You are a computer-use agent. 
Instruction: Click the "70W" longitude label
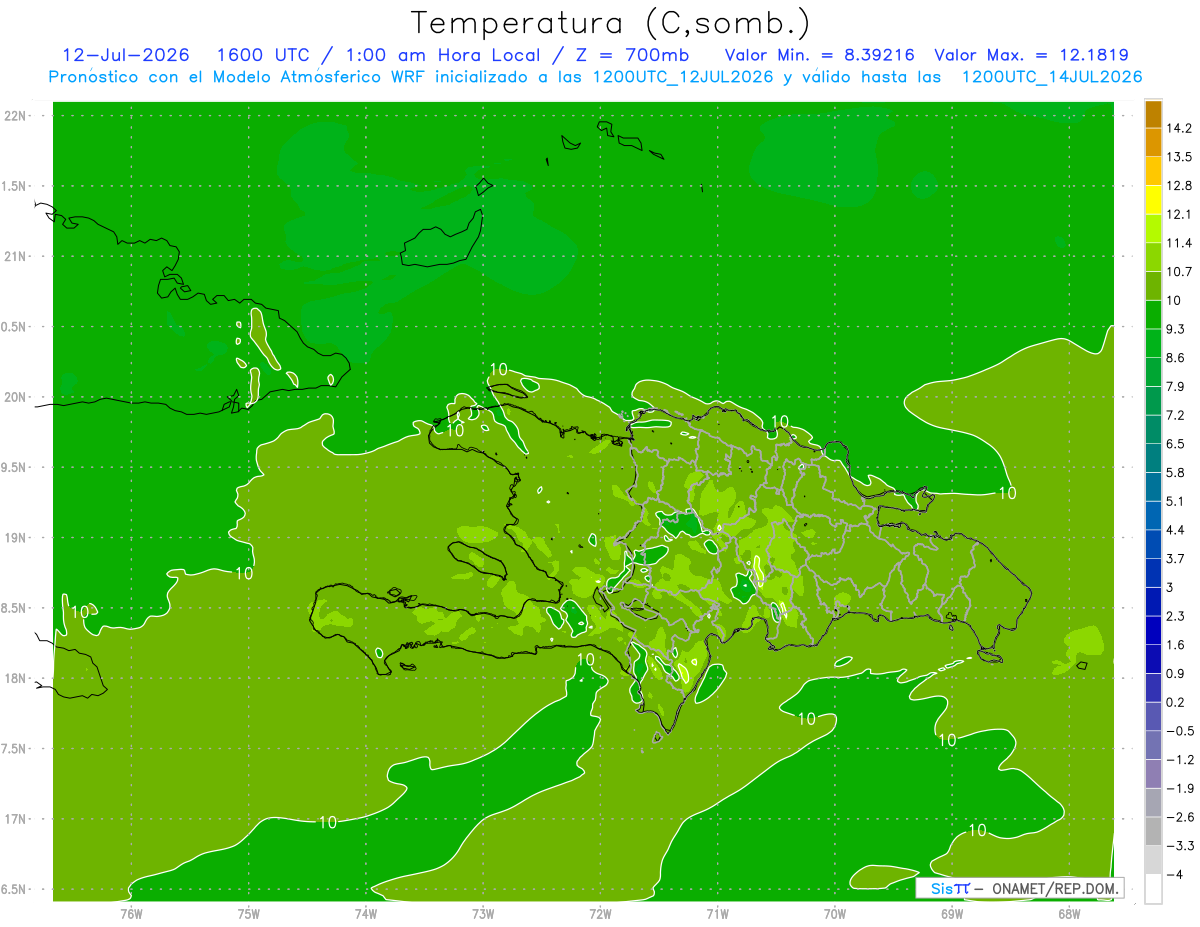tap(834, 914)
